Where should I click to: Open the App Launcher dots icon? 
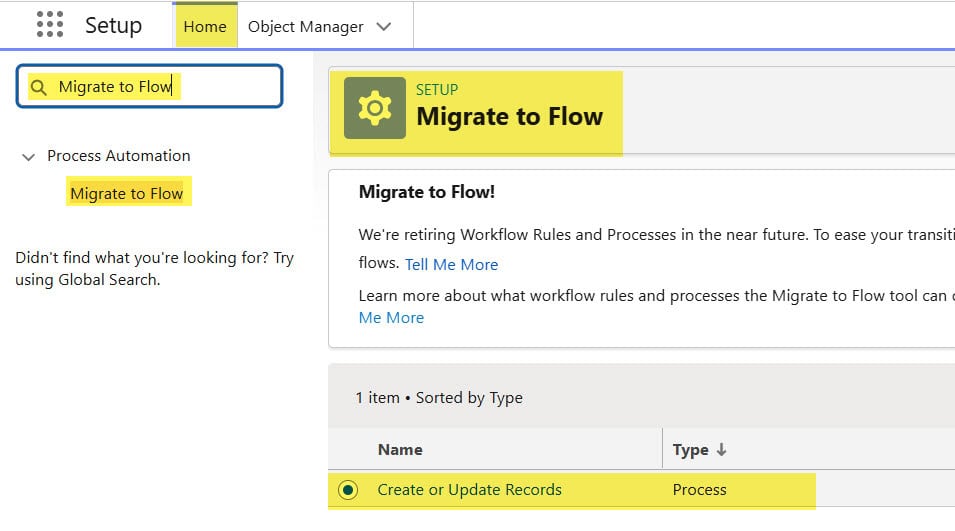click(50, 25)
